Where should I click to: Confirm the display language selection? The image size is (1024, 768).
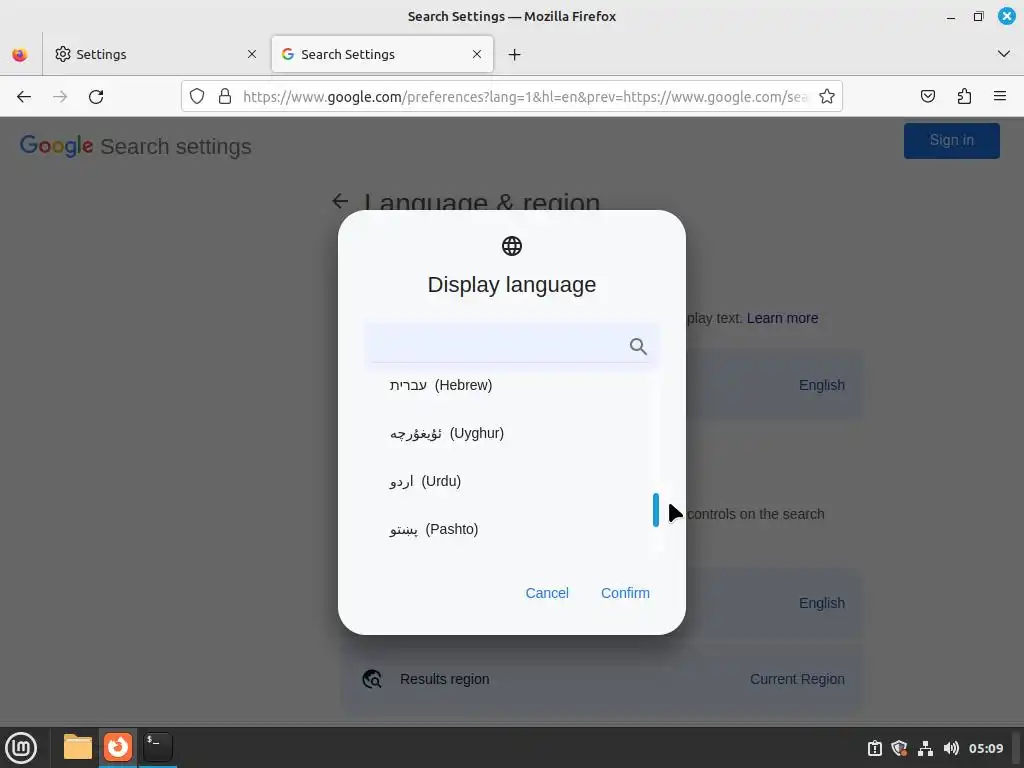point(626,593)
